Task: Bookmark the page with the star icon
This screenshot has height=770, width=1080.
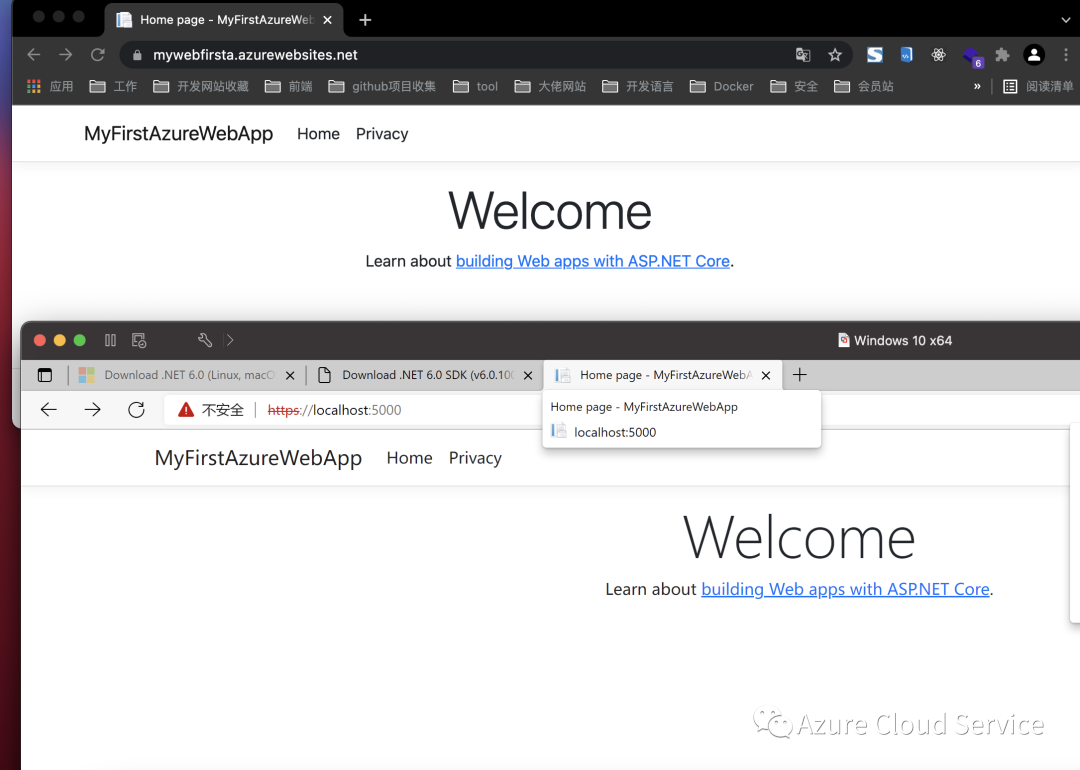Action: pos(835,55)
